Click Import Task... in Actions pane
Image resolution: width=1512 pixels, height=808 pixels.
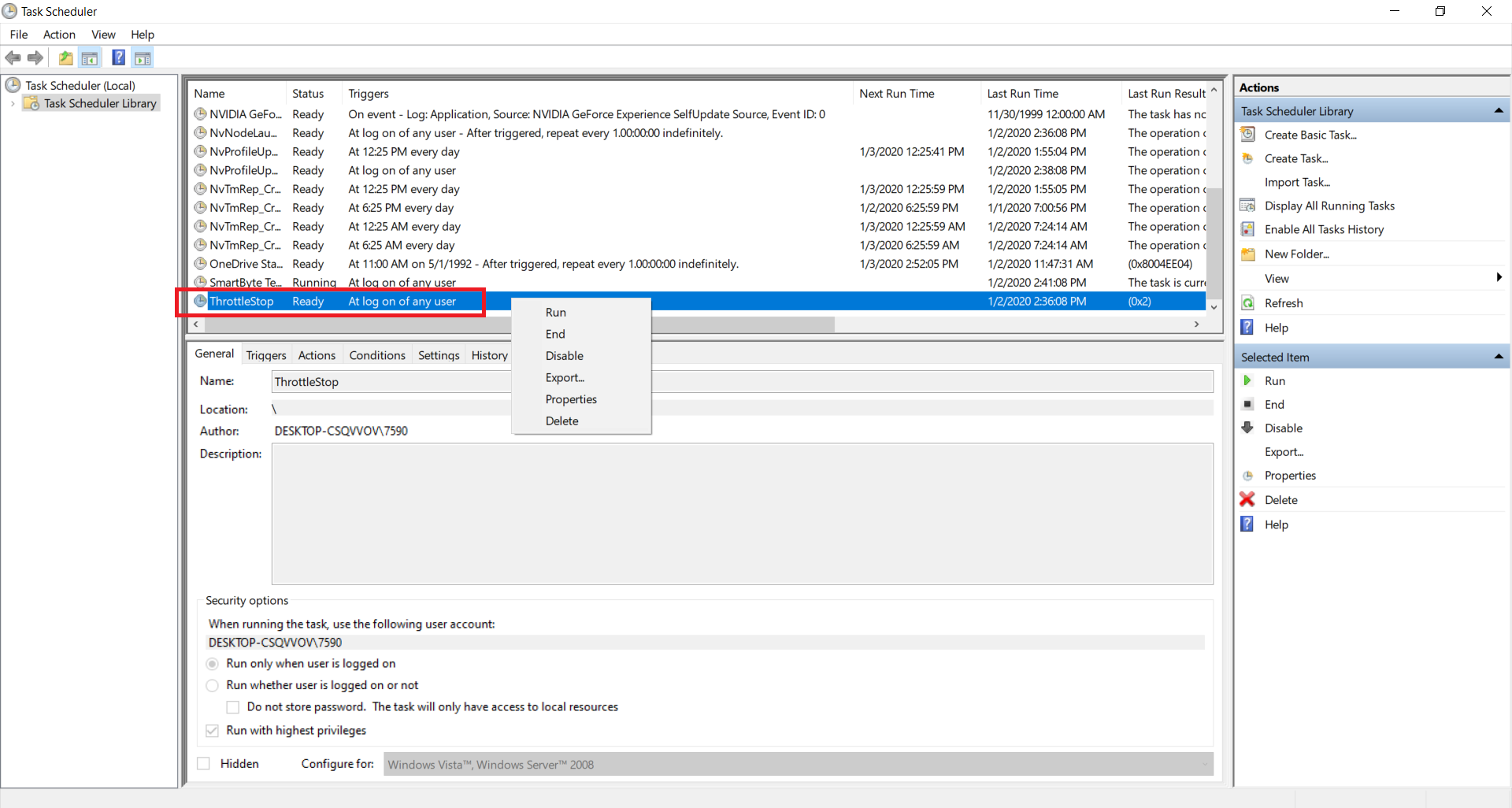(x=1297, y=182)
